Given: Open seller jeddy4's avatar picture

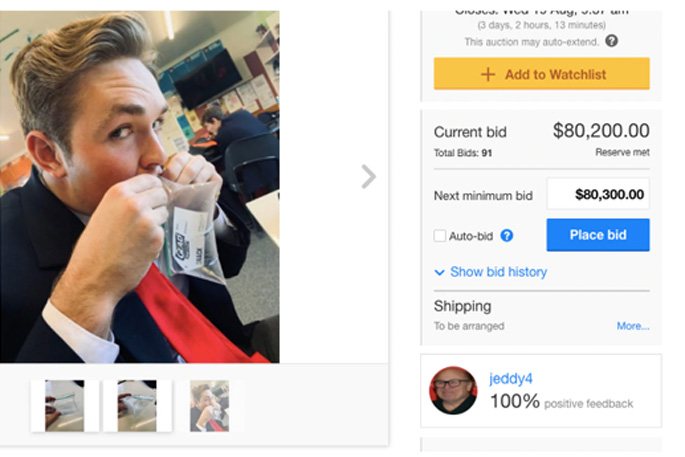Looking at the screenshot, I should click(x=453, y=390).
